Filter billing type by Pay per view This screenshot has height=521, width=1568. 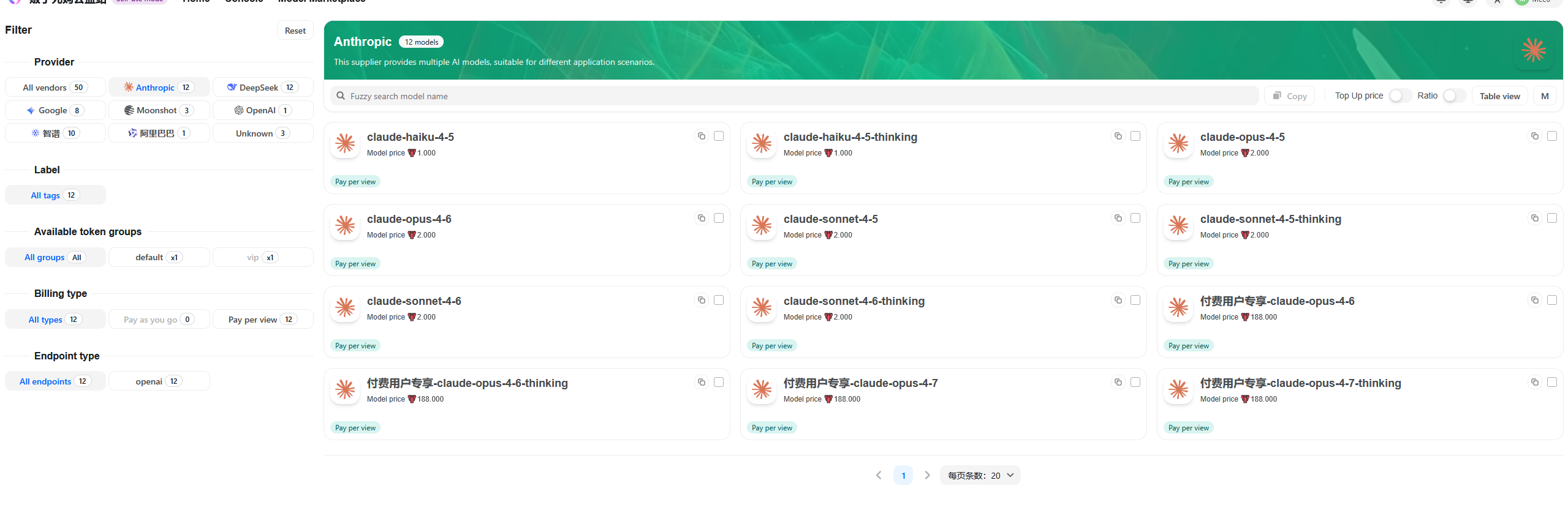[263, 320]
